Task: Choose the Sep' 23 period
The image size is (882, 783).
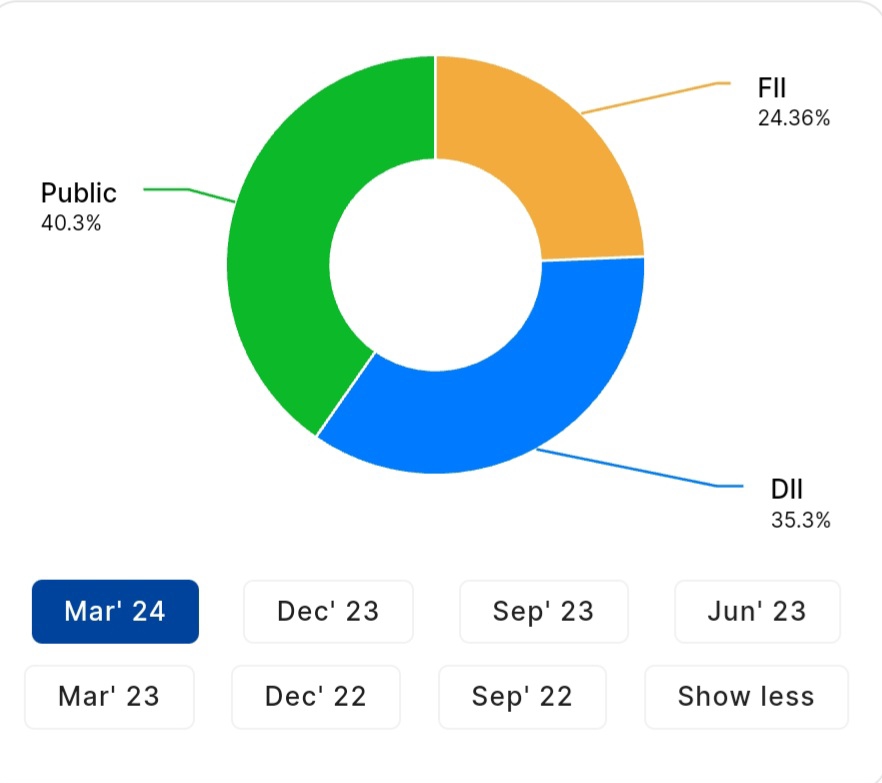Action: tap(543, 611)
